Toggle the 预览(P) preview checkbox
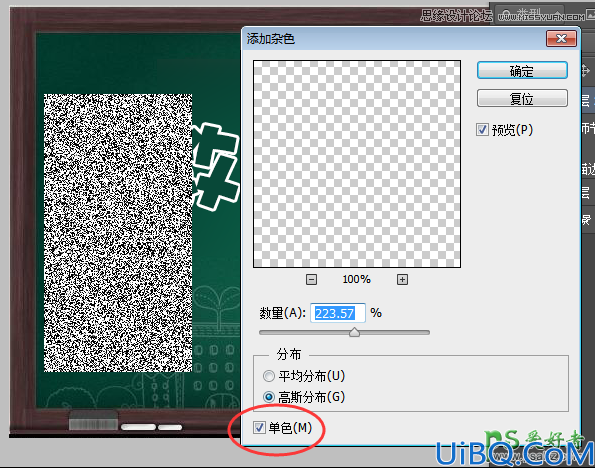Screen dimensions: 595x468 (x=482, y=130)
